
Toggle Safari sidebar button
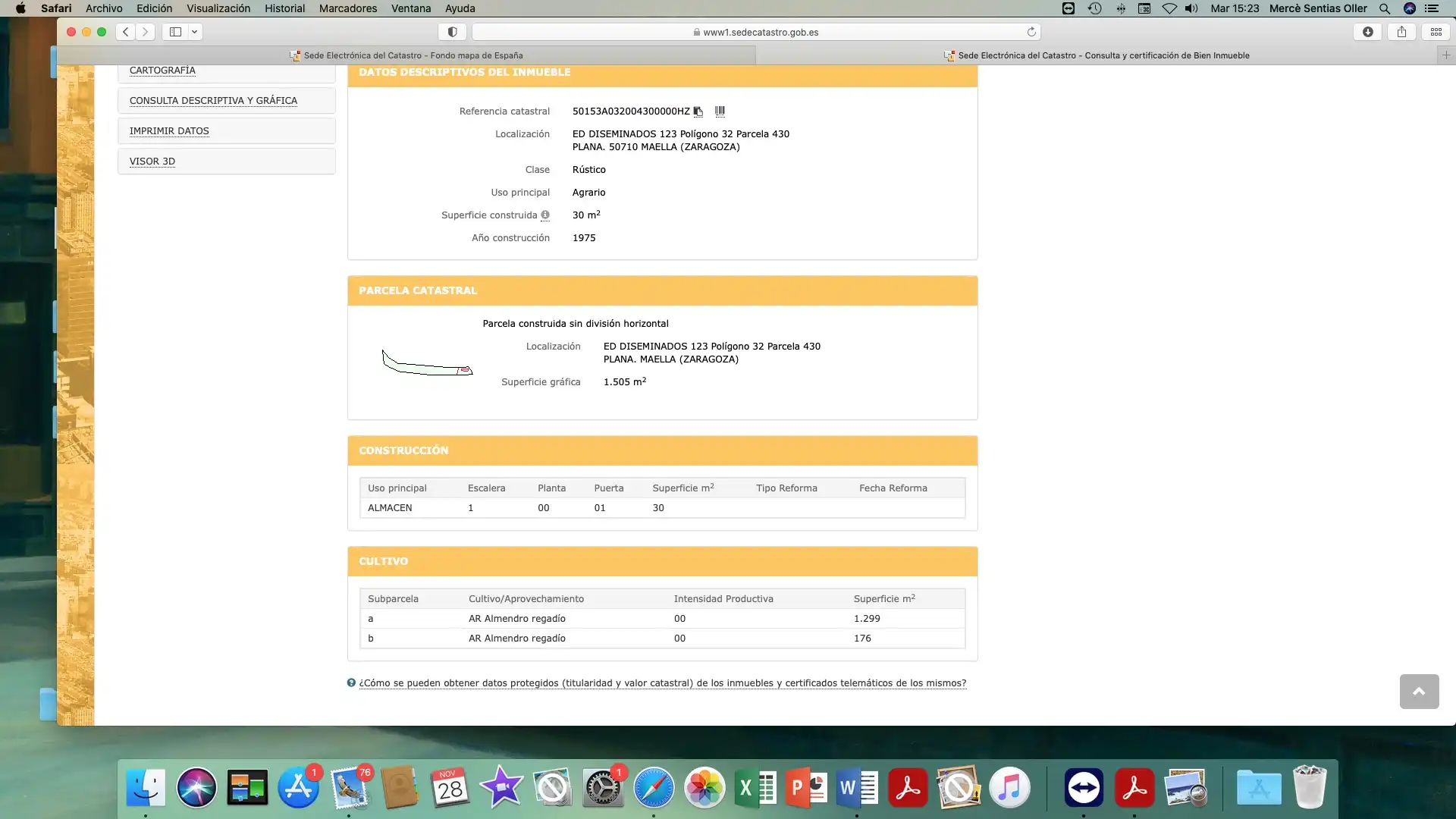(x=175, y=32)
